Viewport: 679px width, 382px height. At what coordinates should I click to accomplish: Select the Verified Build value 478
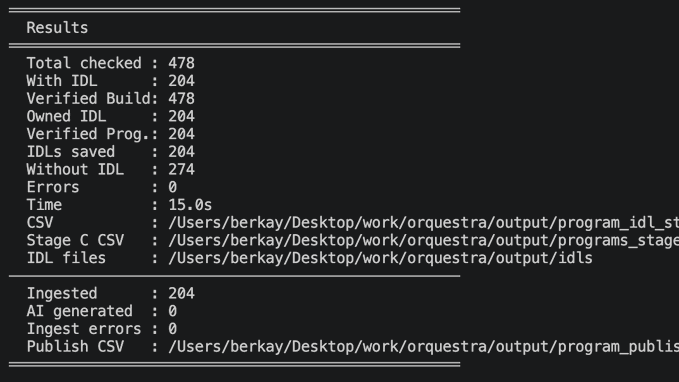click(181, 99)
